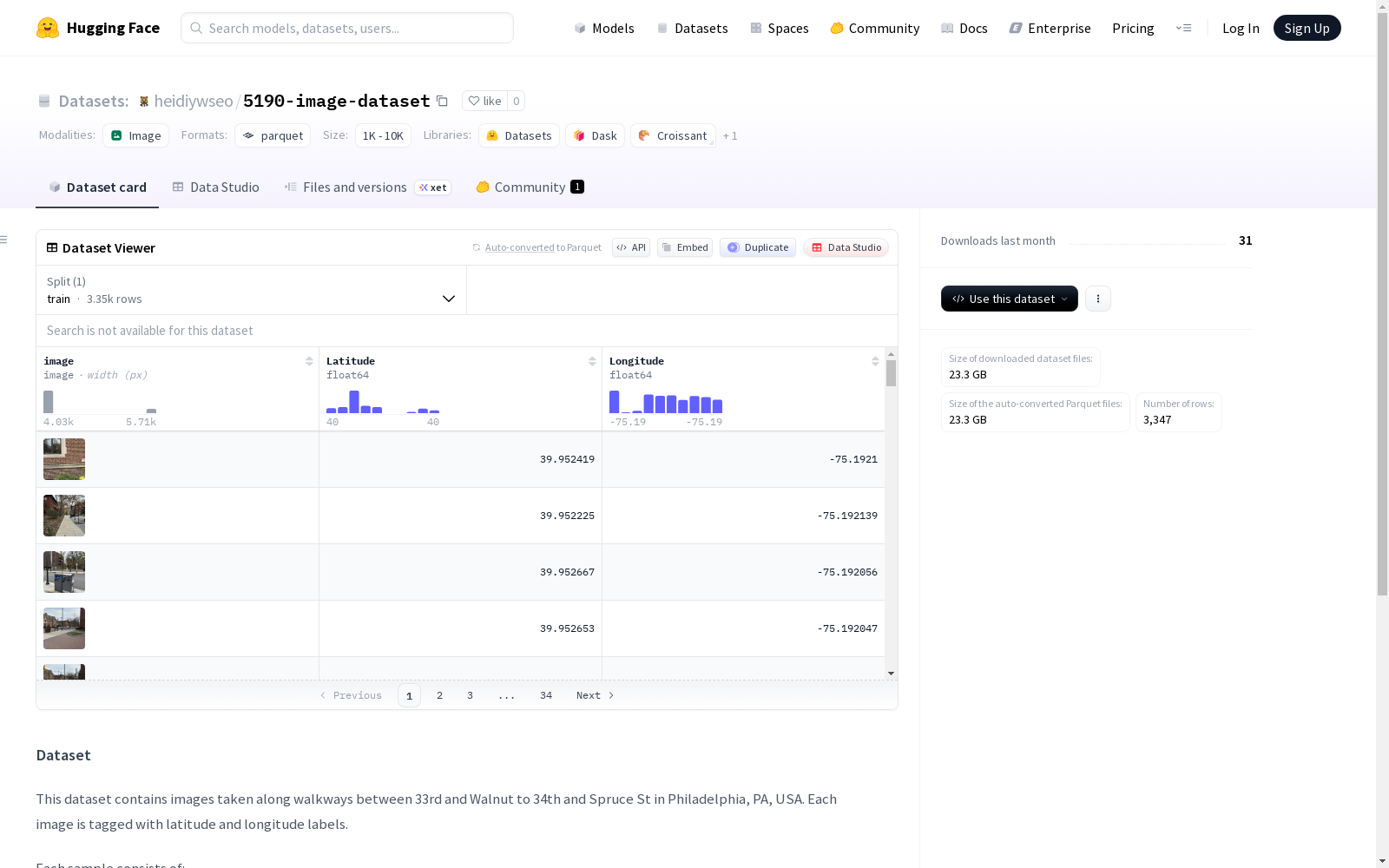The width and height of the screenshot is (1389, 868).
Task: Click the image width histogram
Action: [x=100, y=402]
